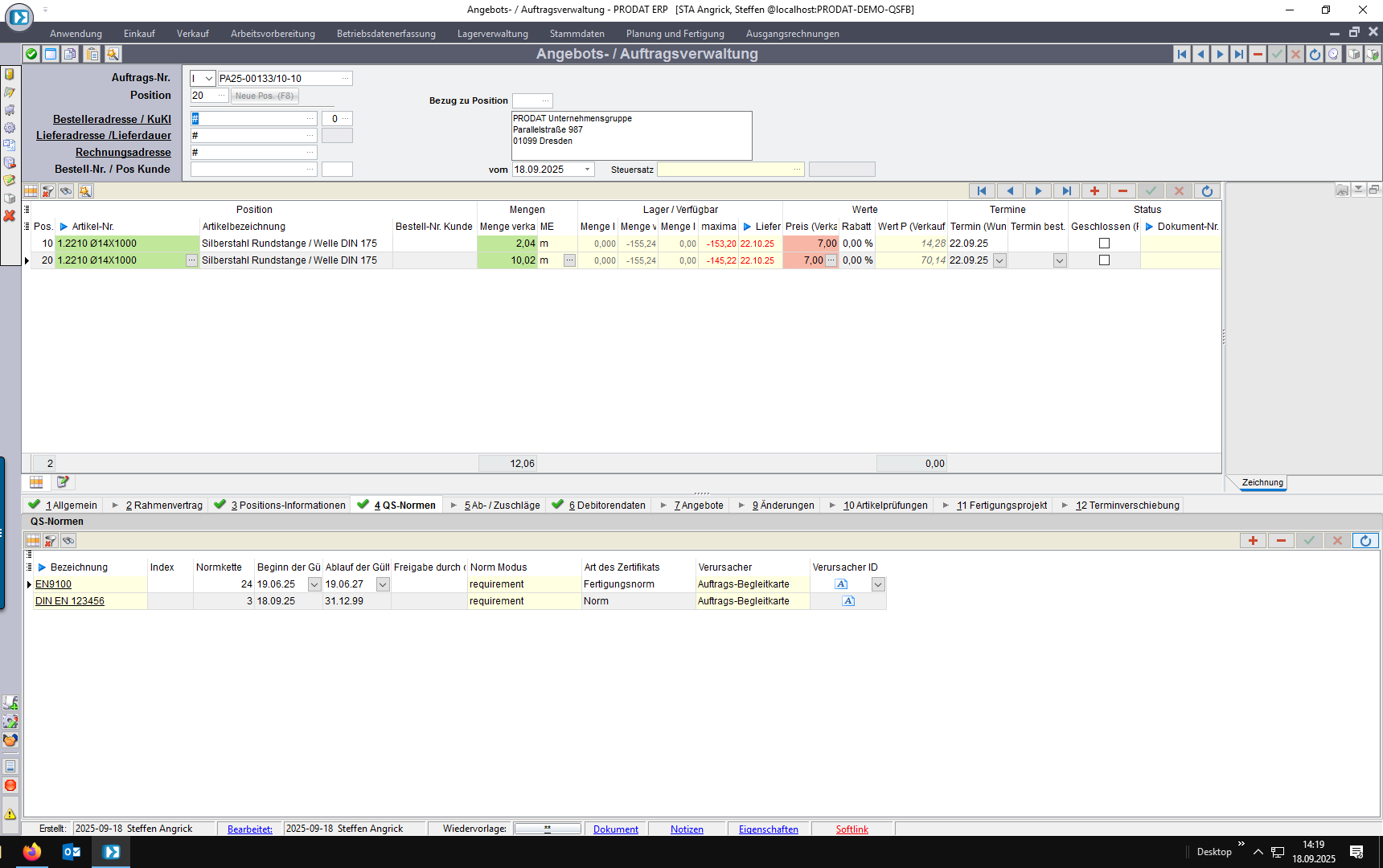Expand the EN9100 Beginn date picker
The image size is (1383, 868).
[314, 584]
